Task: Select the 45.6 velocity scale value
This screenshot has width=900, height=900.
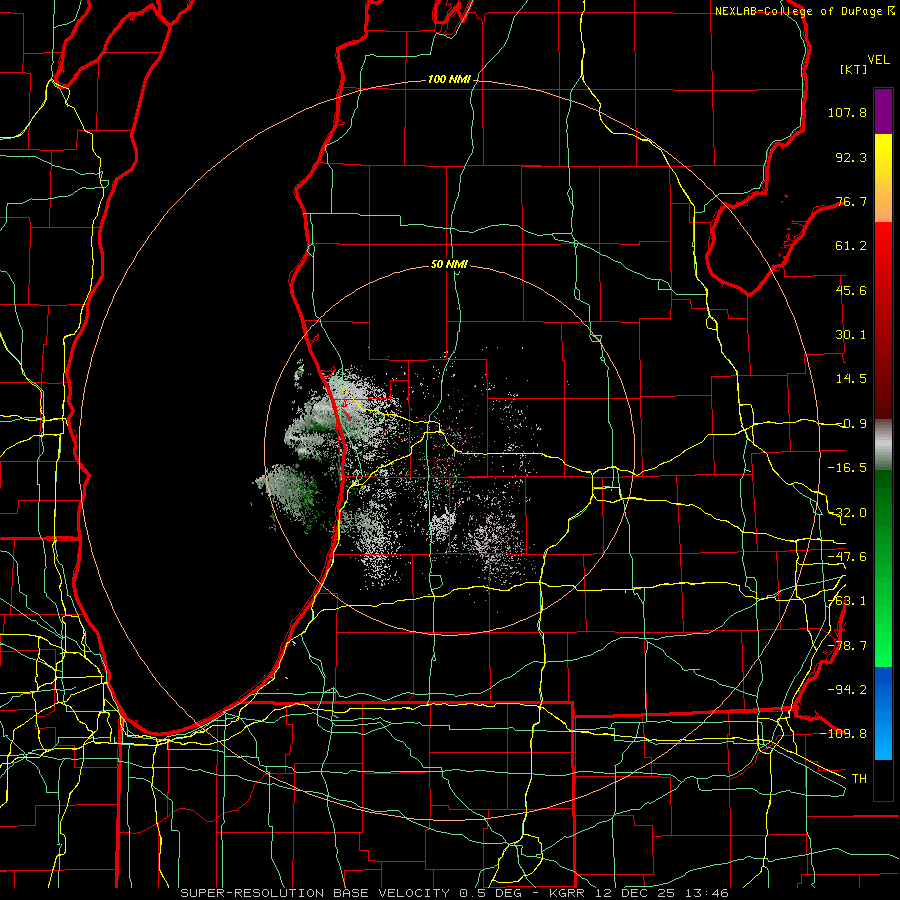Action: [x=851, y=290]
